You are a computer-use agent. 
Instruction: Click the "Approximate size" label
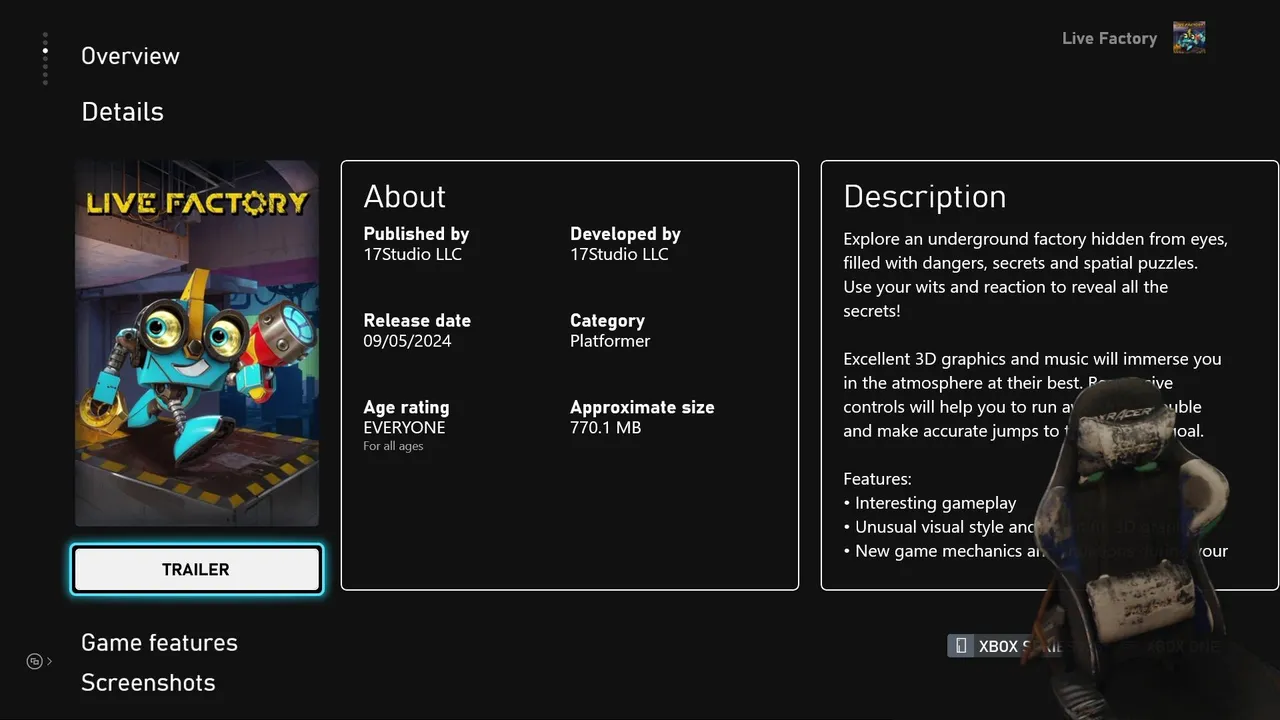click(x=642, y=408)
